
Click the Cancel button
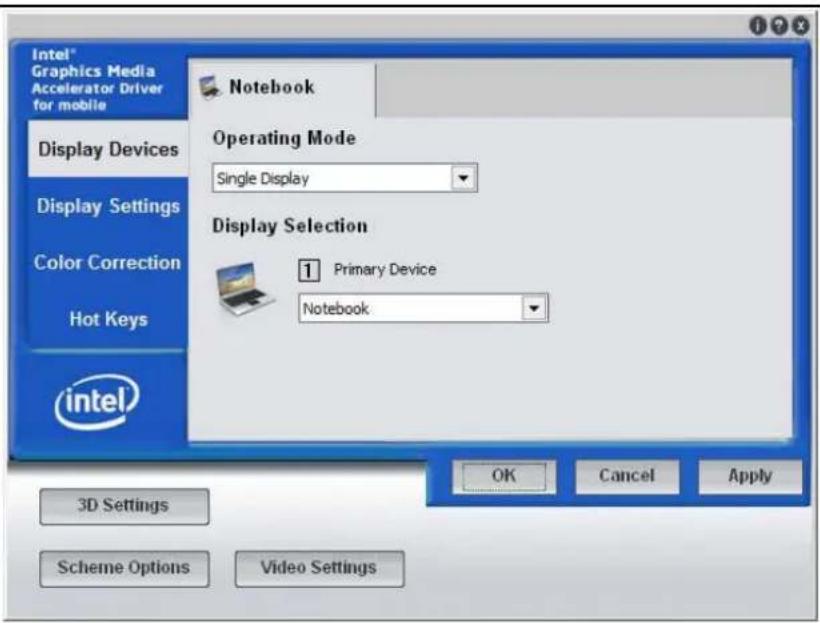[x=627, y=476]
